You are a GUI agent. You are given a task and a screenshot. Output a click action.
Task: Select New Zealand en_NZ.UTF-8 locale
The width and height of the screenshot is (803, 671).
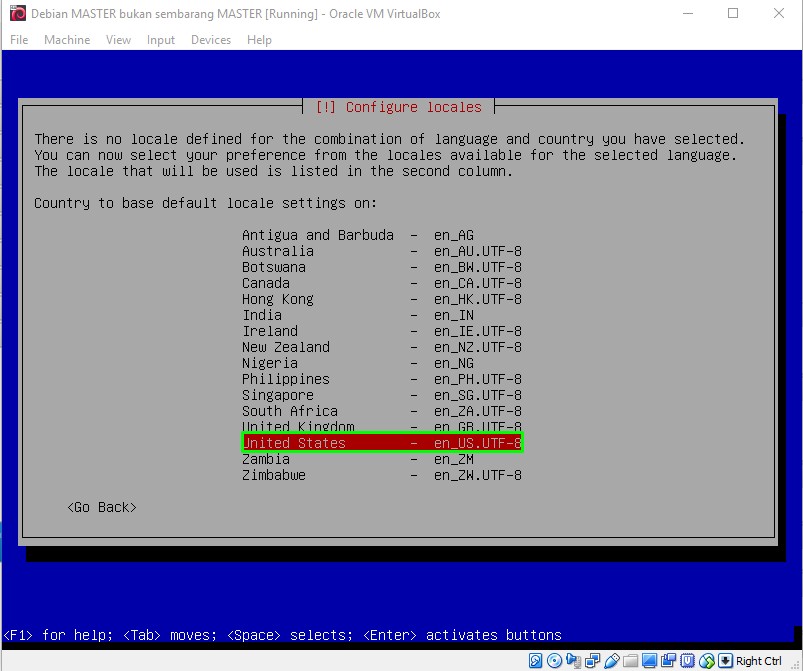(x=382, y=347)
